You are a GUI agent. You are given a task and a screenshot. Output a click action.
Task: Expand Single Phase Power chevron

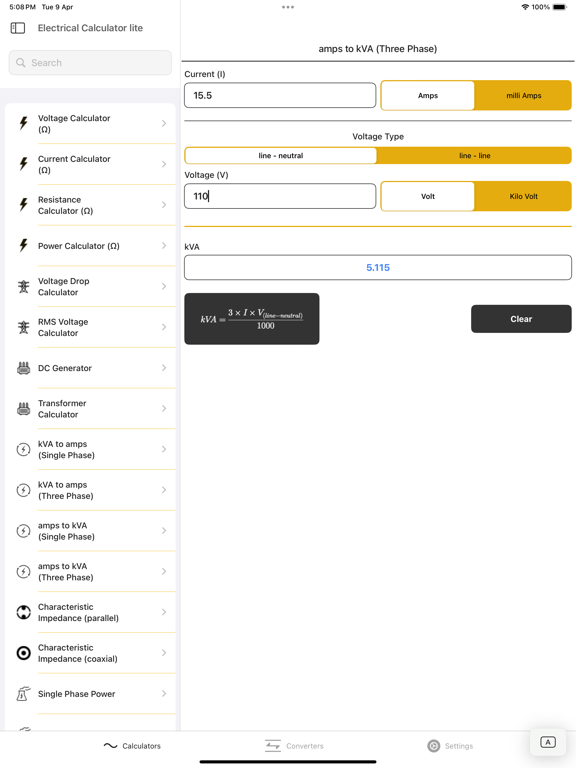click(x=164, y=694)
